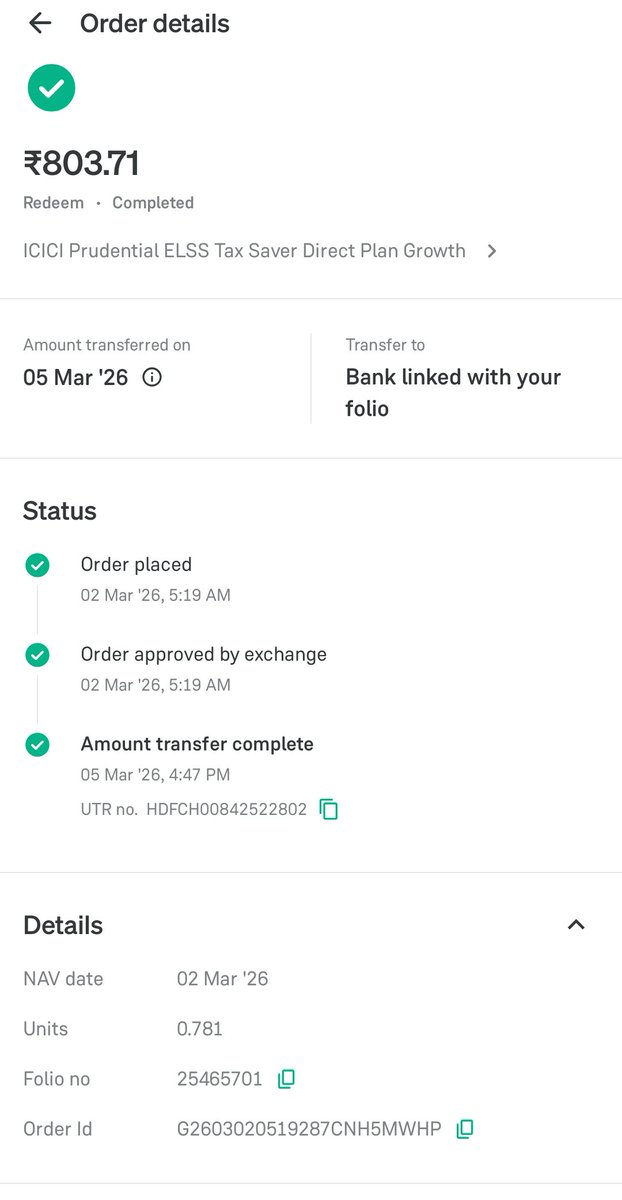
Task: Tap the Units value 0.781
Action: pos(200,1029)
